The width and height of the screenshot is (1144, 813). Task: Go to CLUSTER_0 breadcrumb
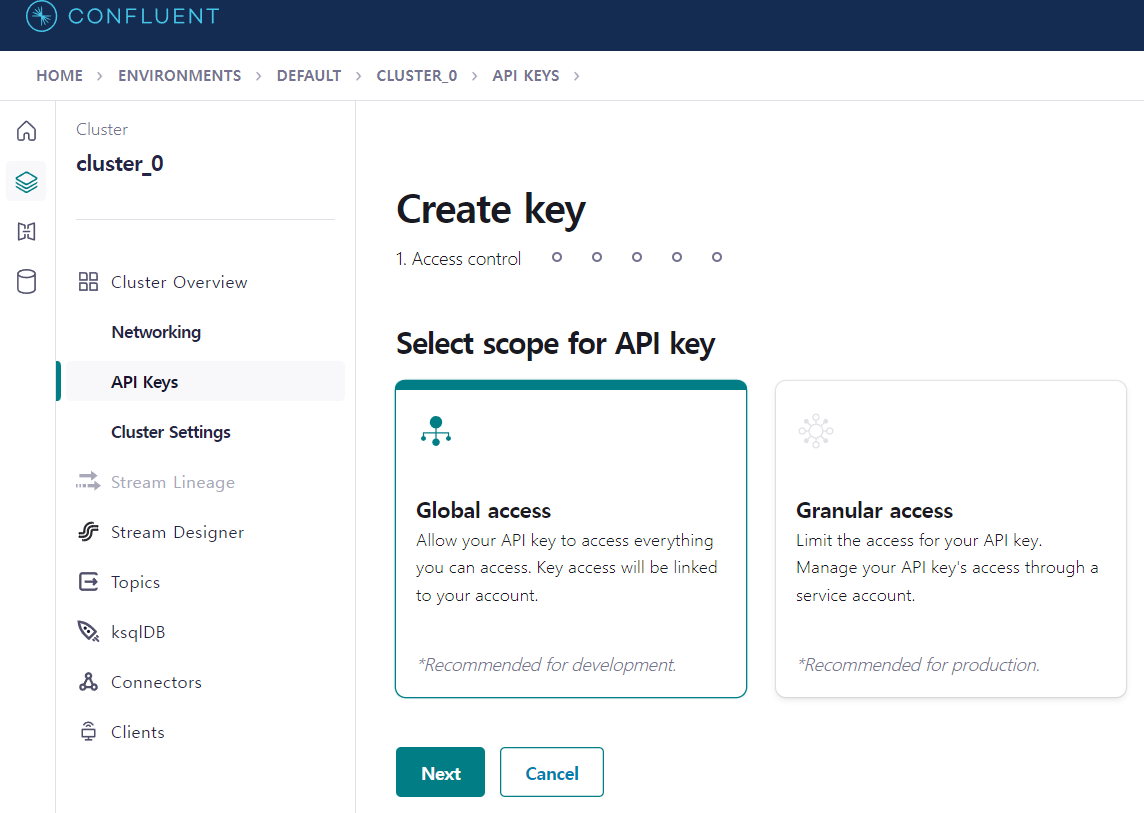[417, 76]
